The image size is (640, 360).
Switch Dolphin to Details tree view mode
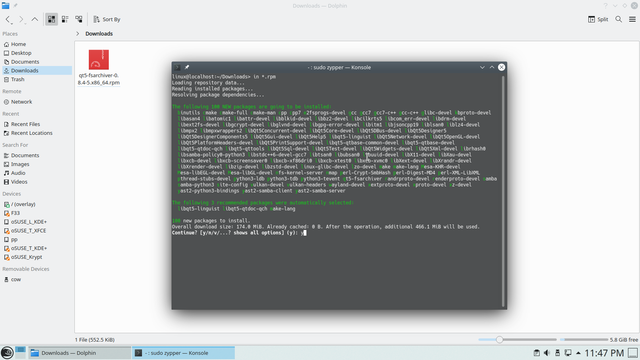pyautogui.click(x=79, y=19)
